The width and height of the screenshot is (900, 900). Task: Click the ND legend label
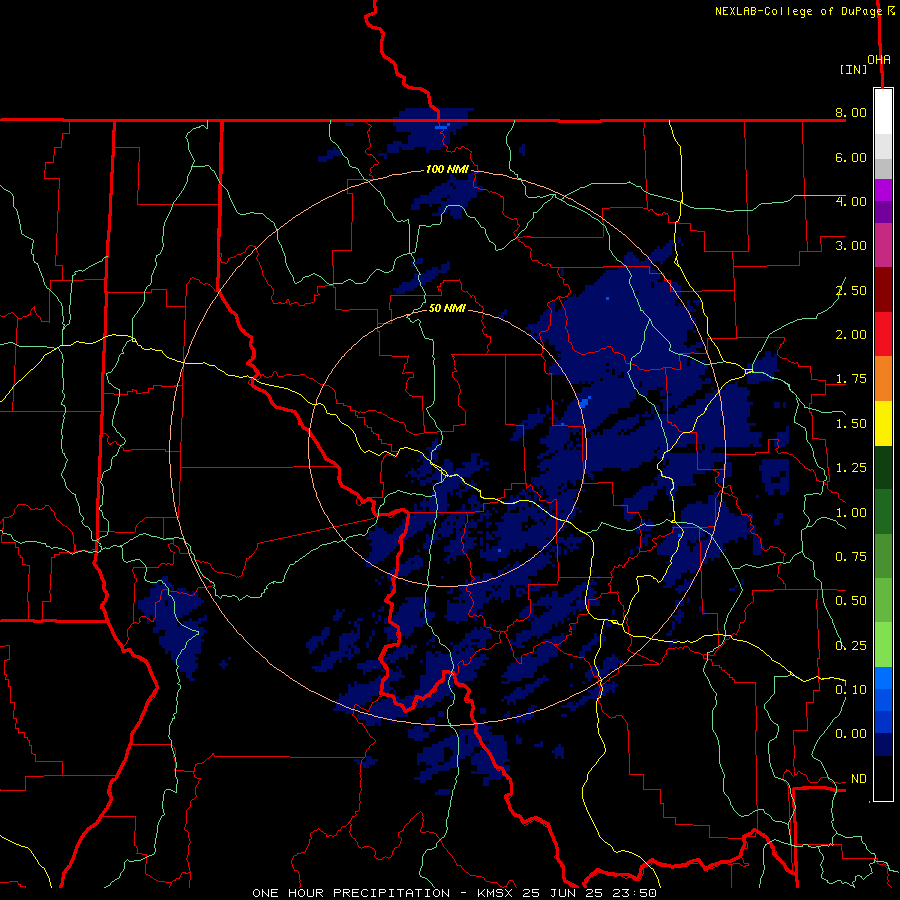pos(859,779)
